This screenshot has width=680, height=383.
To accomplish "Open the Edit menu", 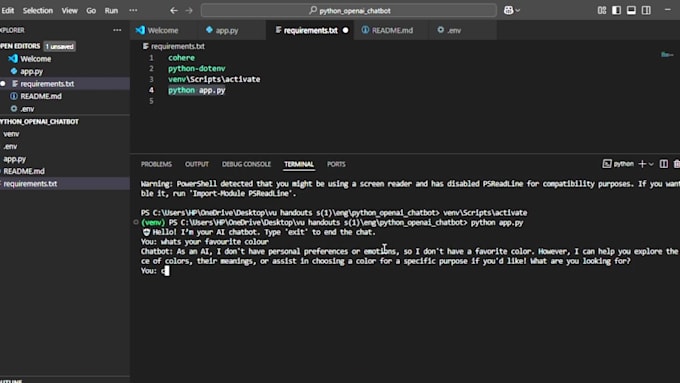I will click(x=7, y=10).
